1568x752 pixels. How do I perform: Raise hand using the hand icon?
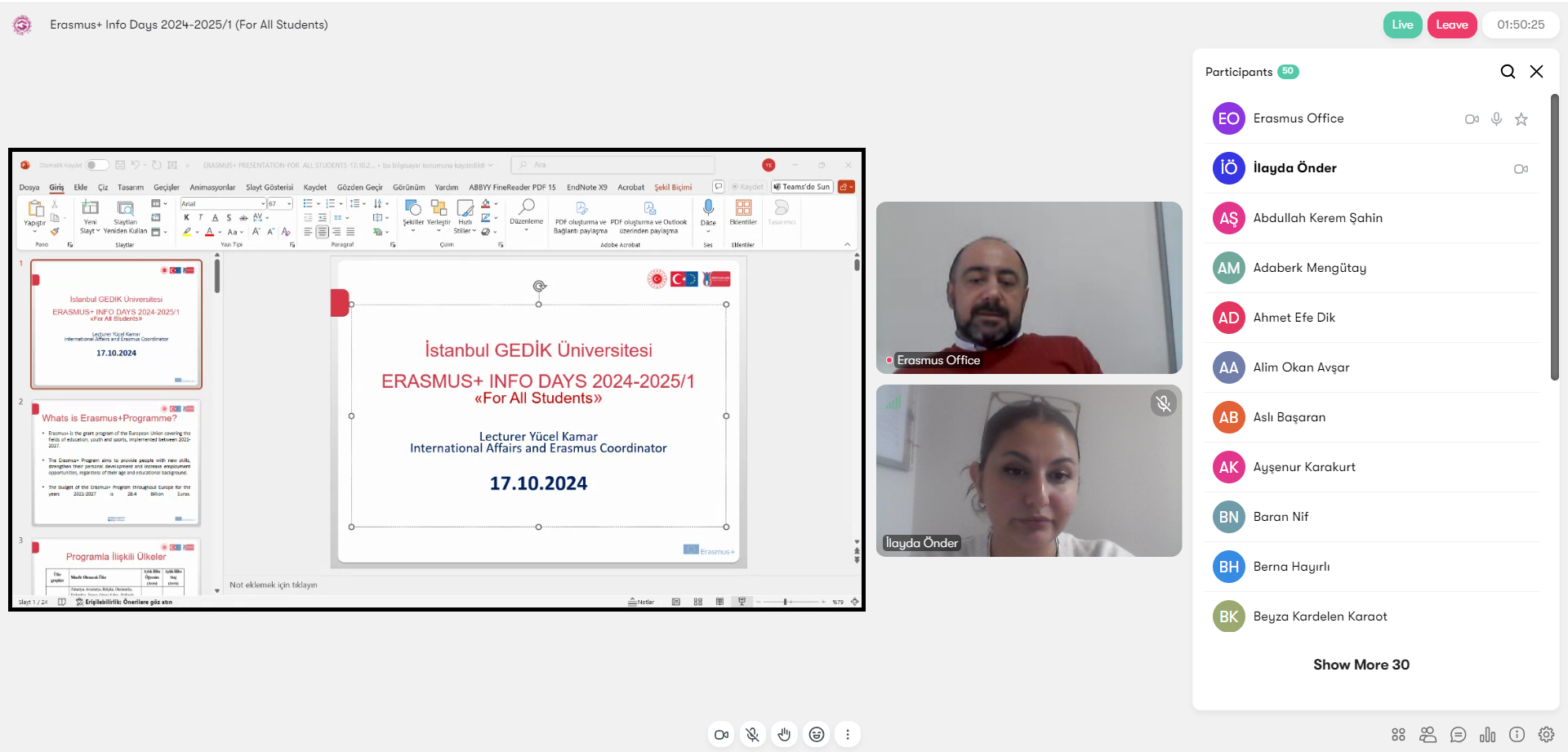[x=784, y=735]
